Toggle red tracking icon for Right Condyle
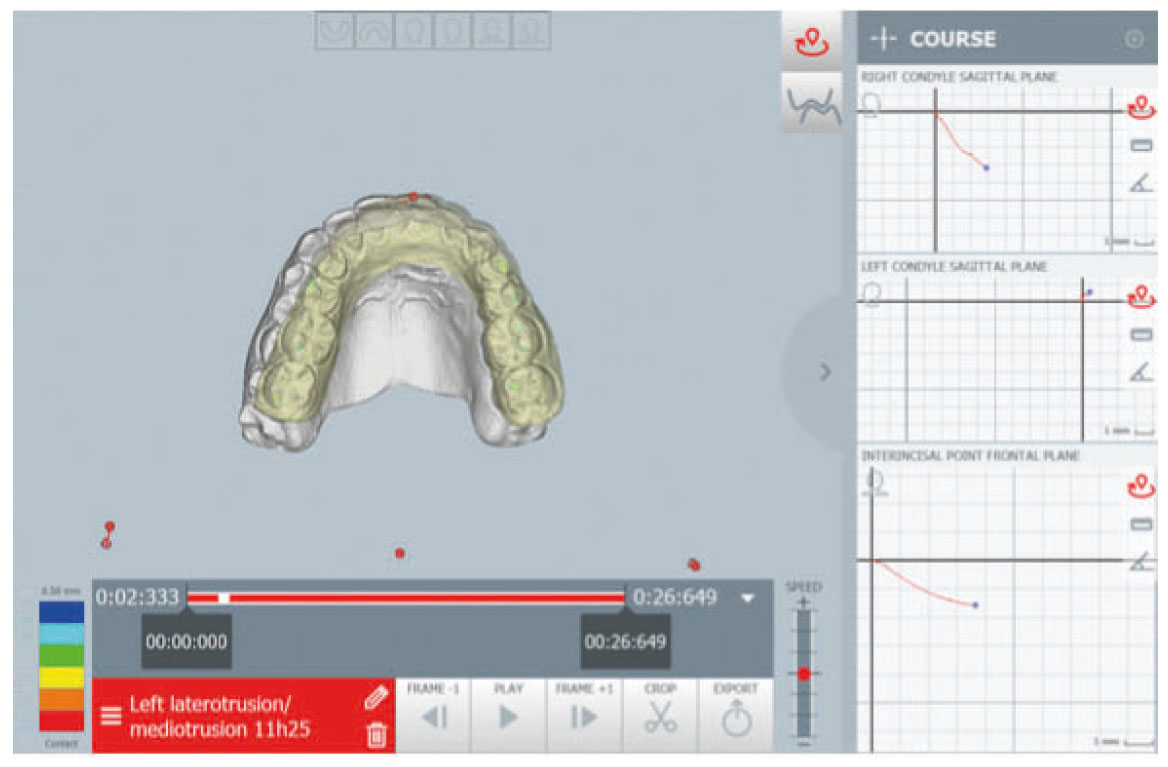 (x=1140, y=107)
